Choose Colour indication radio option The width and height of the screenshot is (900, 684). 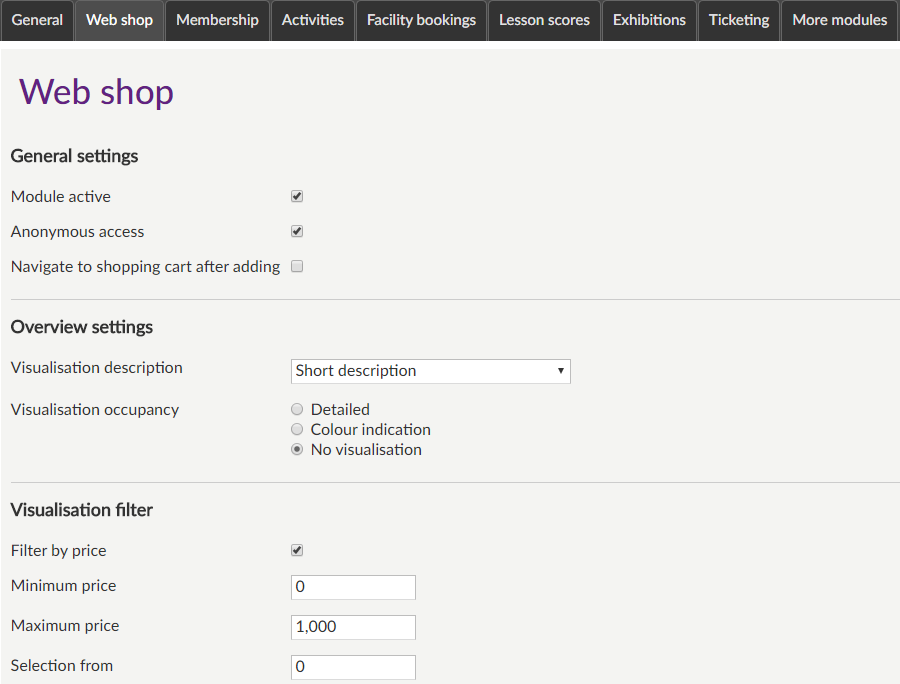(x=297, y=430)
